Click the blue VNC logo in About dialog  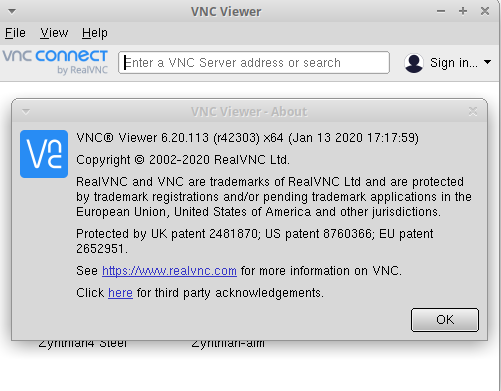pyautogui.click(x=44, y=154)
